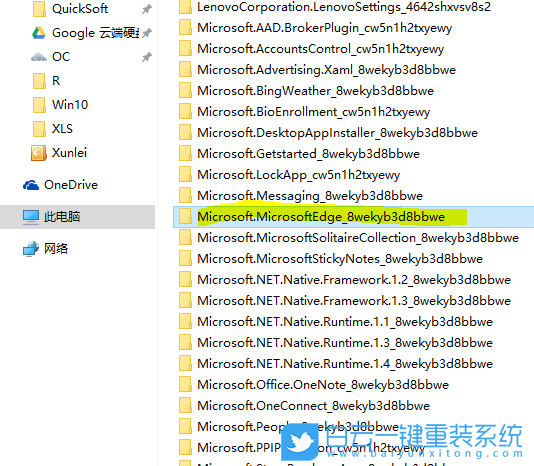Select Microsoft.NET.Native.Runtime.1.4 folder
Image resolution: width=534 pixels, height=466 pixels.
click(336, 364)
